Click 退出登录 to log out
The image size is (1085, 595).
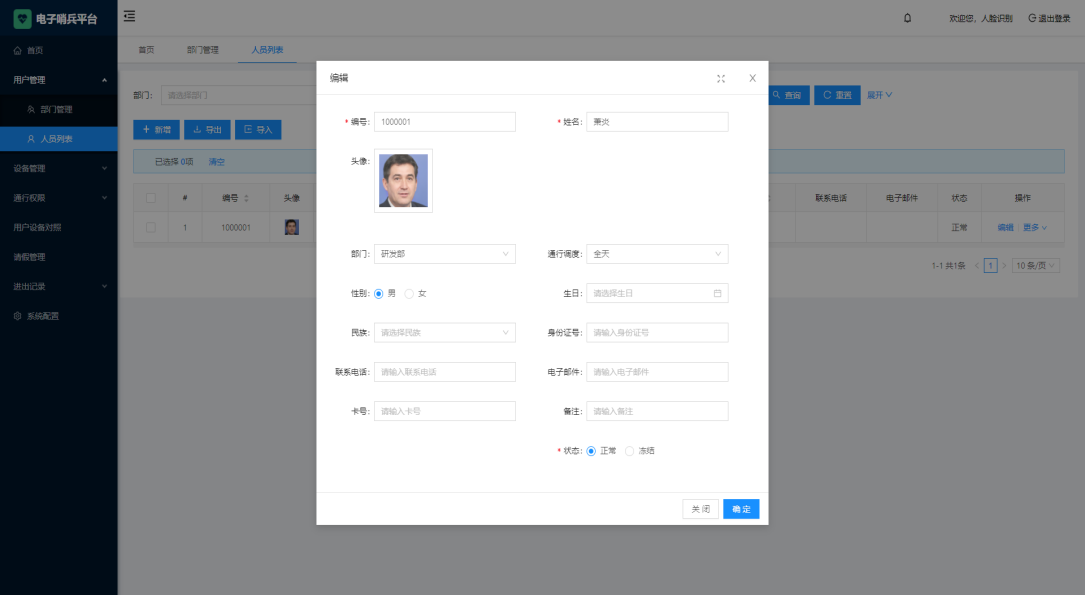[x=1051, y=17]
